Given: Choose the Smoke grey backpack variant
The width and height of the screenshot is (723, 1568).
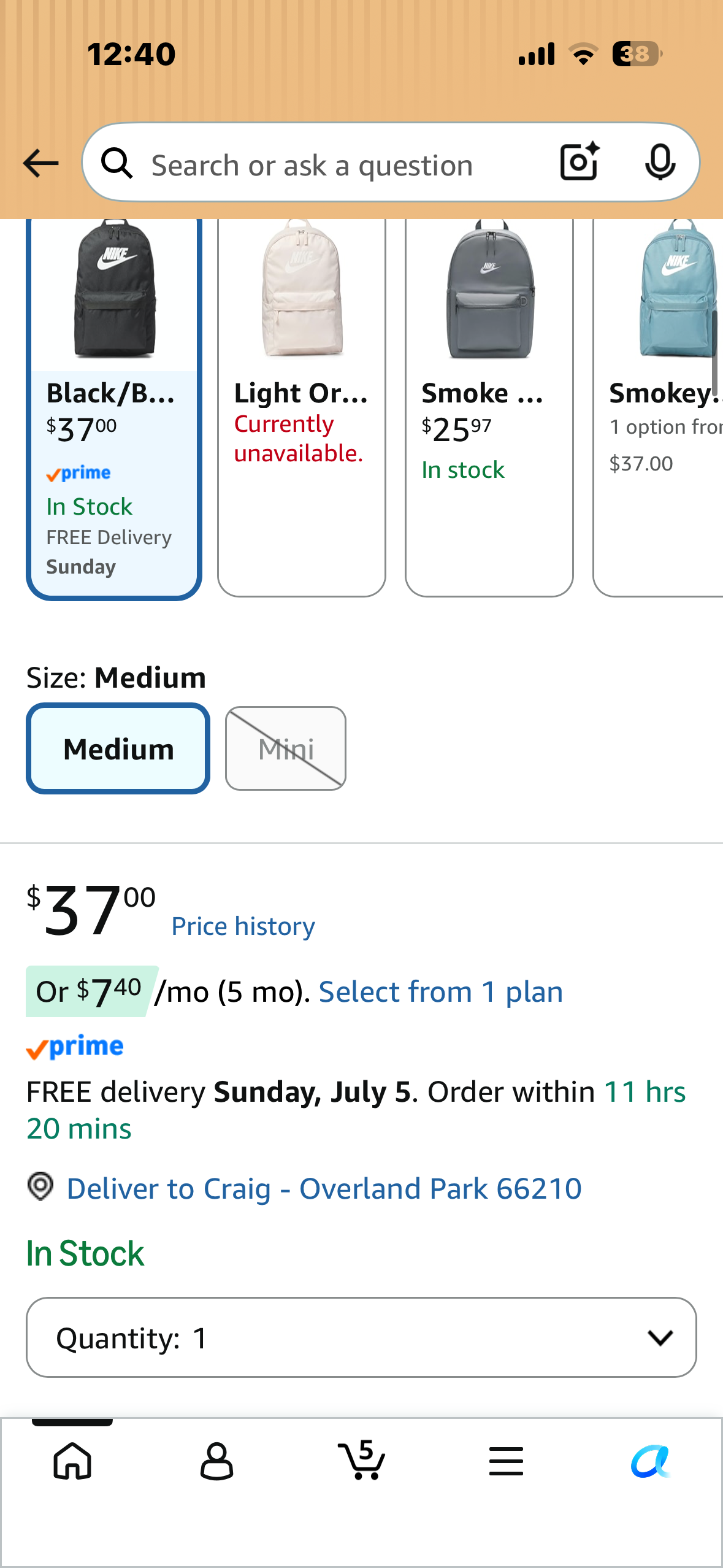Looking at the screenshot, I should click(x=489, y=407).
